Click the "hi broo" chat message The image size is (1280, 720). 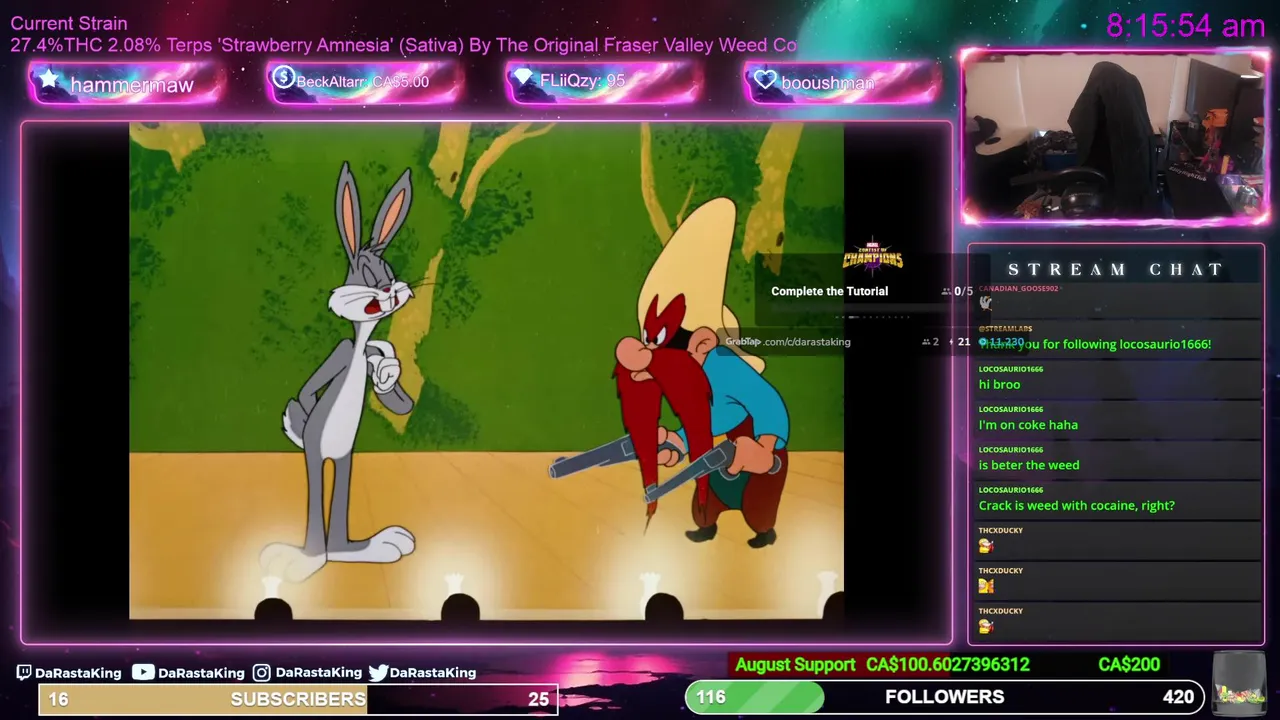tap(999, 384)
